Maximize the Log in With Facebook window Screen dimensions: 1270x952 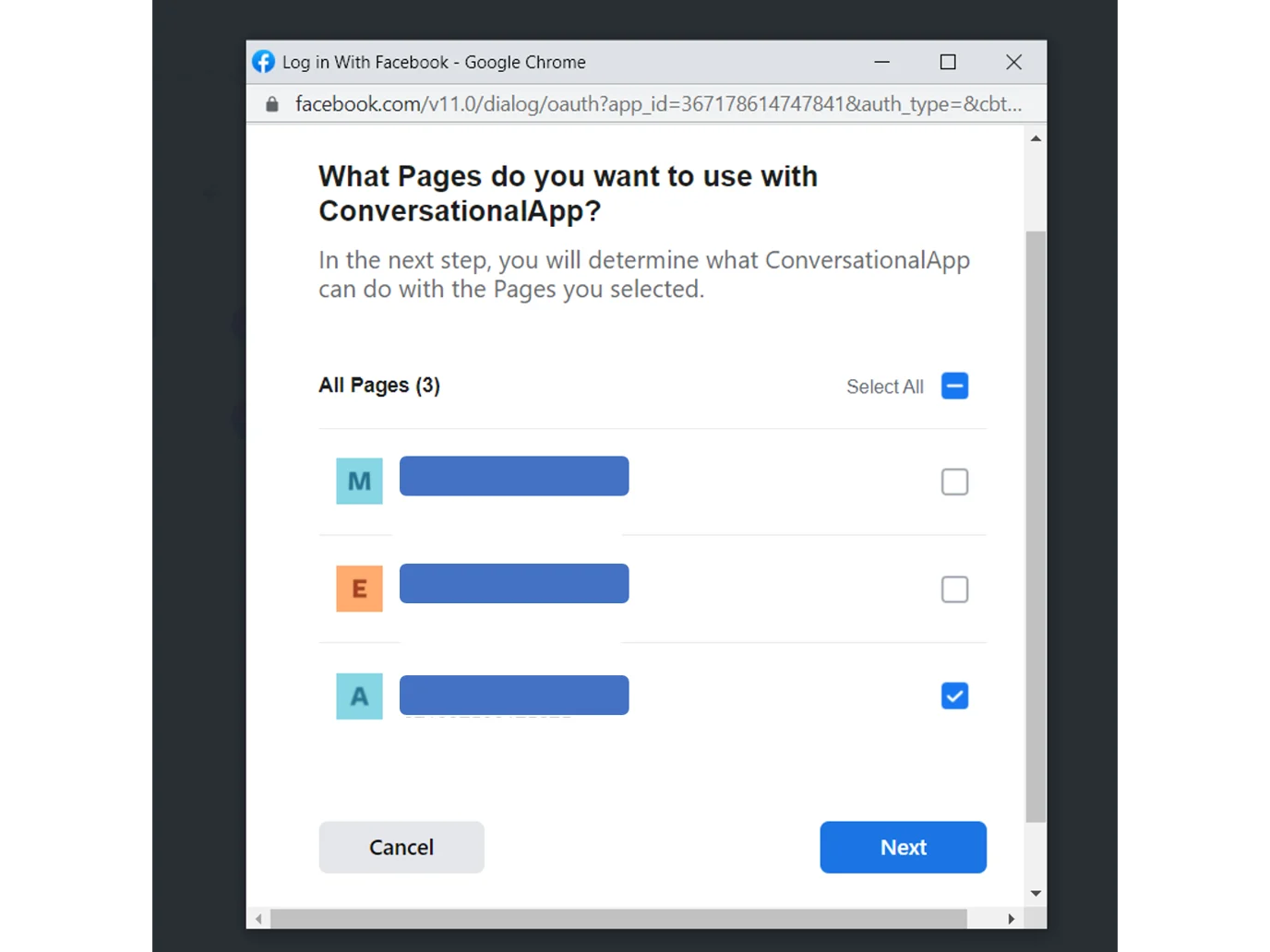(x=948, y=62)
